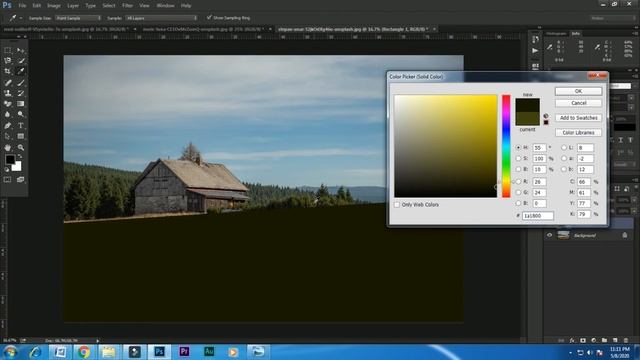This screenshot has width=640, height=360.
Task: Select the Pen tool
Action: pos(8,126)
